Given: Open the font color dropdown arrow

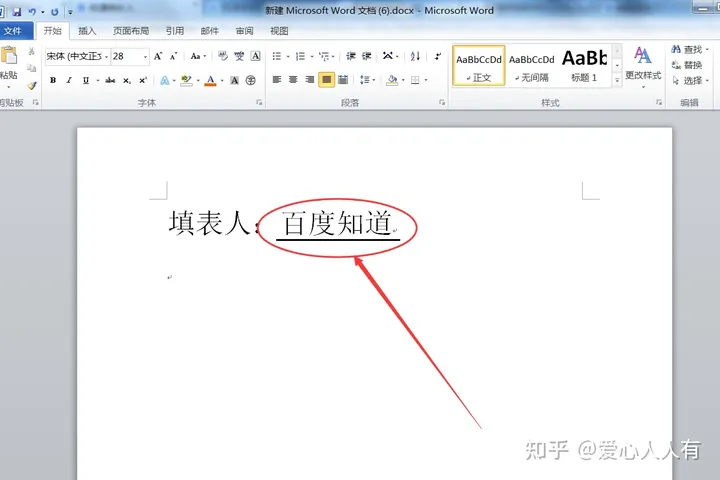Looking at the screenshot, I should tap(222, 80).
